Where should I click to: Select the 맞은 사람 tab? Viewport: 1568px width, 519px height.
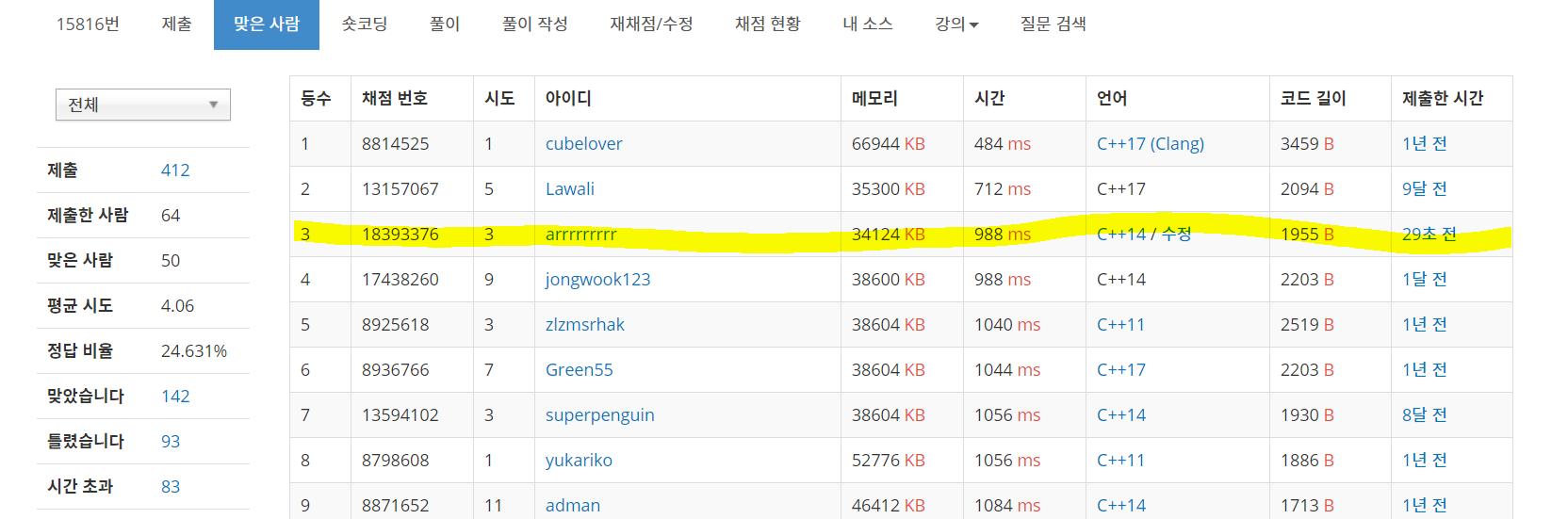pyautogui.click(x=267, y=24)
